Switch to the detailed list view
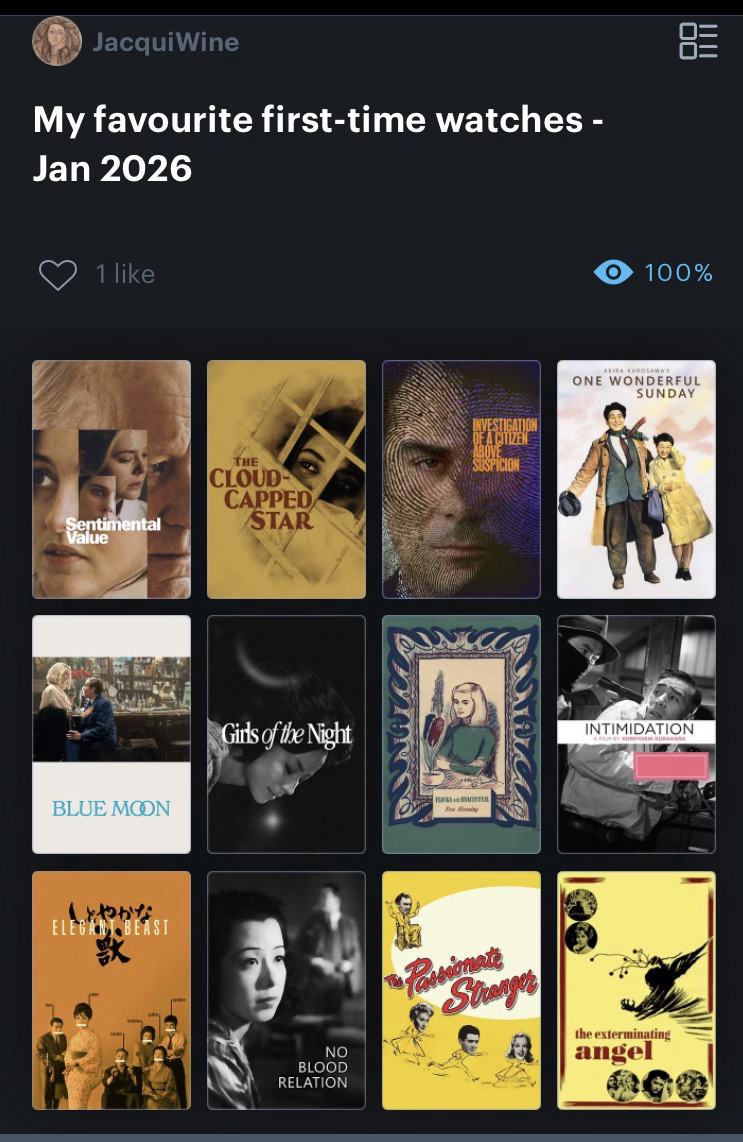Screen dimensions: 743x1142 pyautogui.click(x=698, y=41)
